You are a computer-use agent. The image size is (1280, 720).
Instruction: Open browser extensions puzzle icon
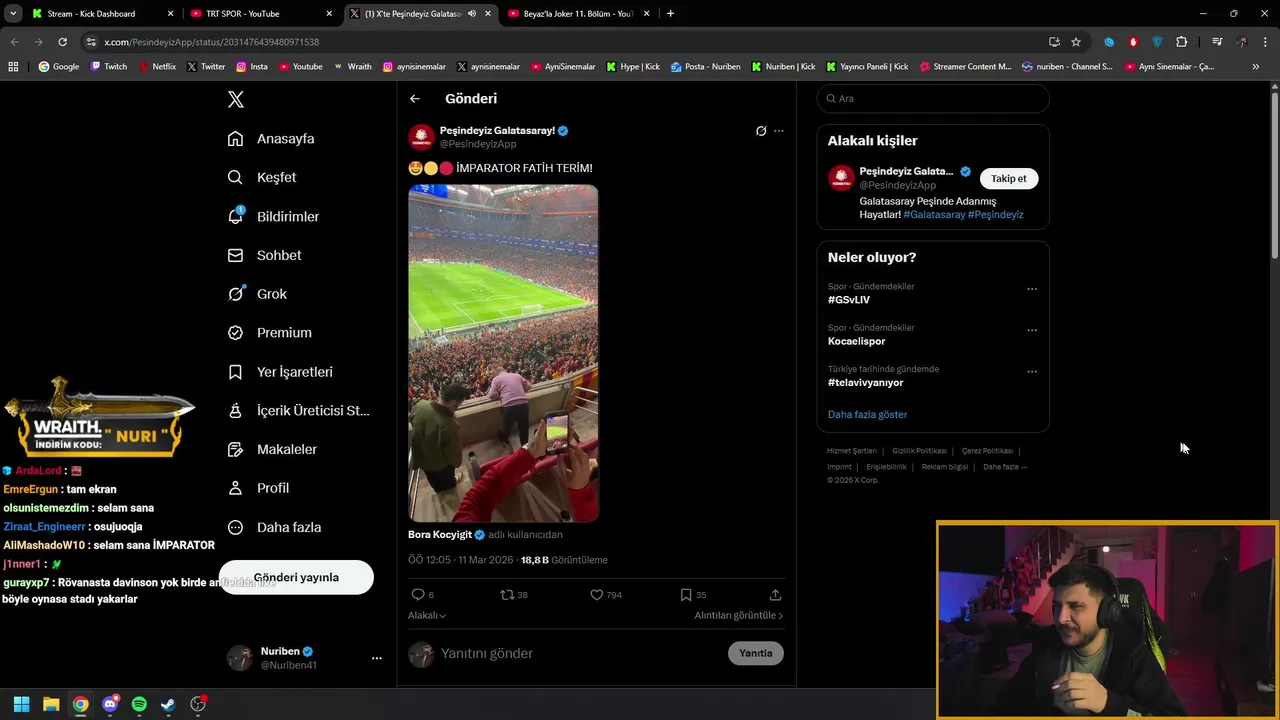(x=1182, y=42)
